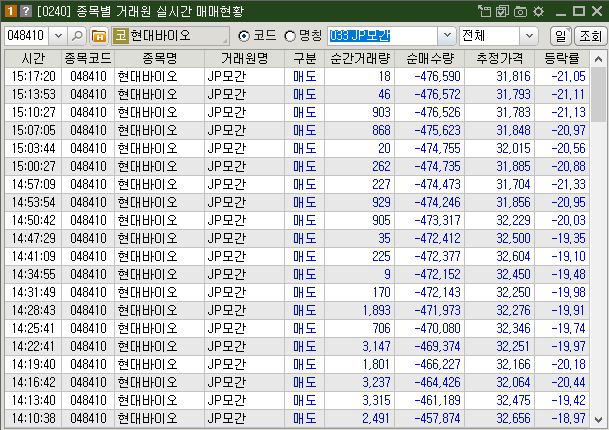Click the stock code input field 048410

tap(26, 36)
